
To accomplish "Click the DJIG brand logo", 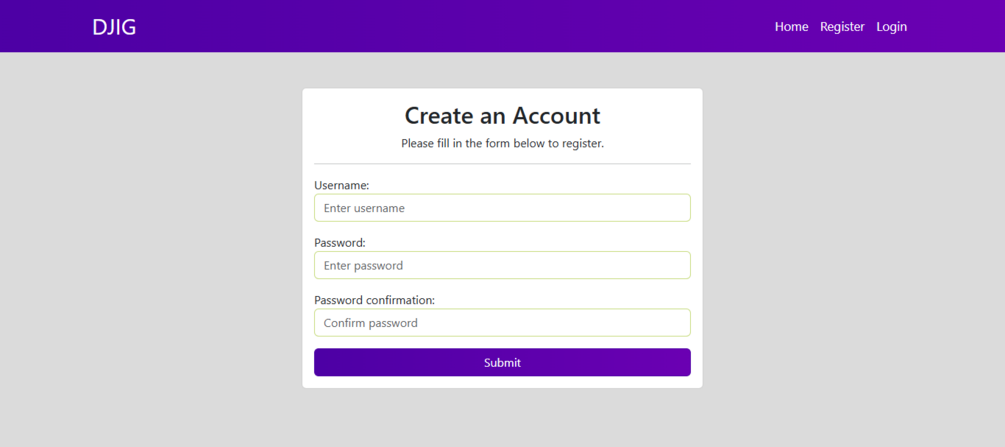I will (114, 27).
